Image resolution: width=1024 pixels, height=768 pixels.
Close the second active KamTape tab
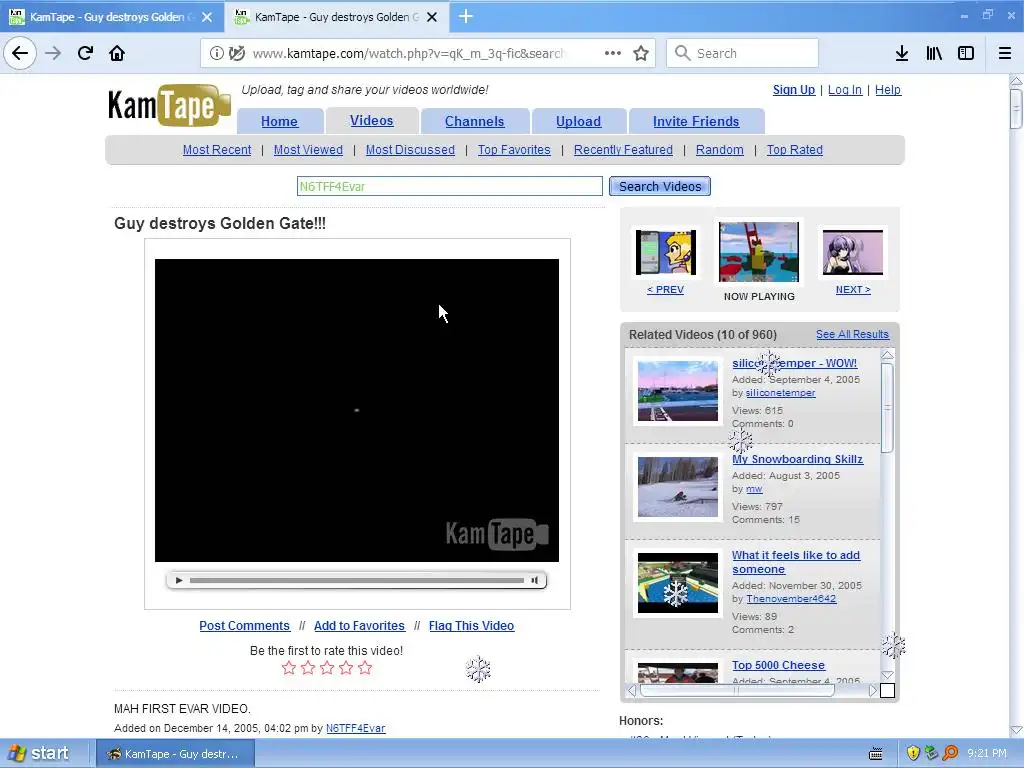[x=432, y=17]
